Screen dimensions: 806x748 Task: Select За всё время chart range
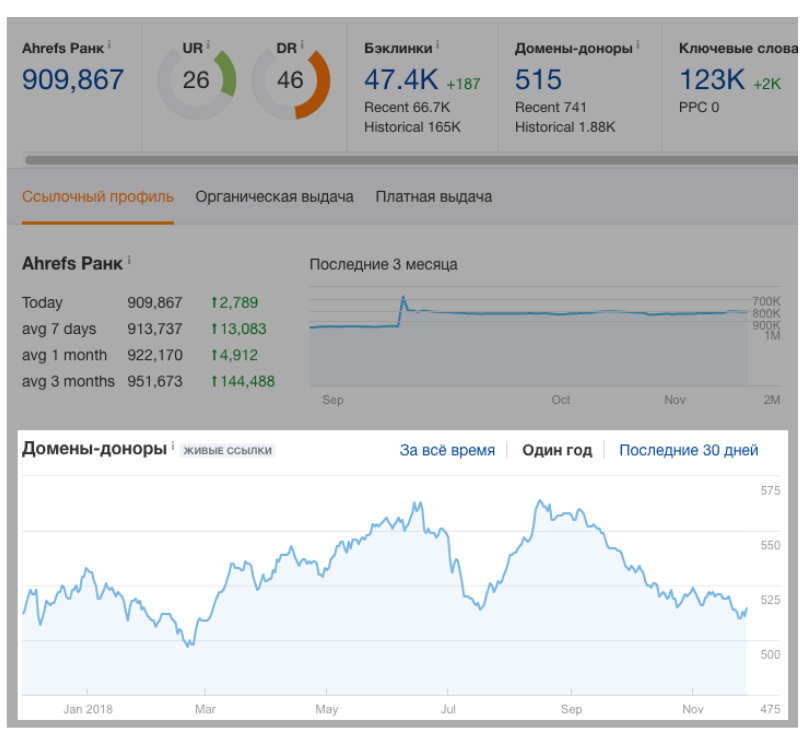(x=447, y=450)
